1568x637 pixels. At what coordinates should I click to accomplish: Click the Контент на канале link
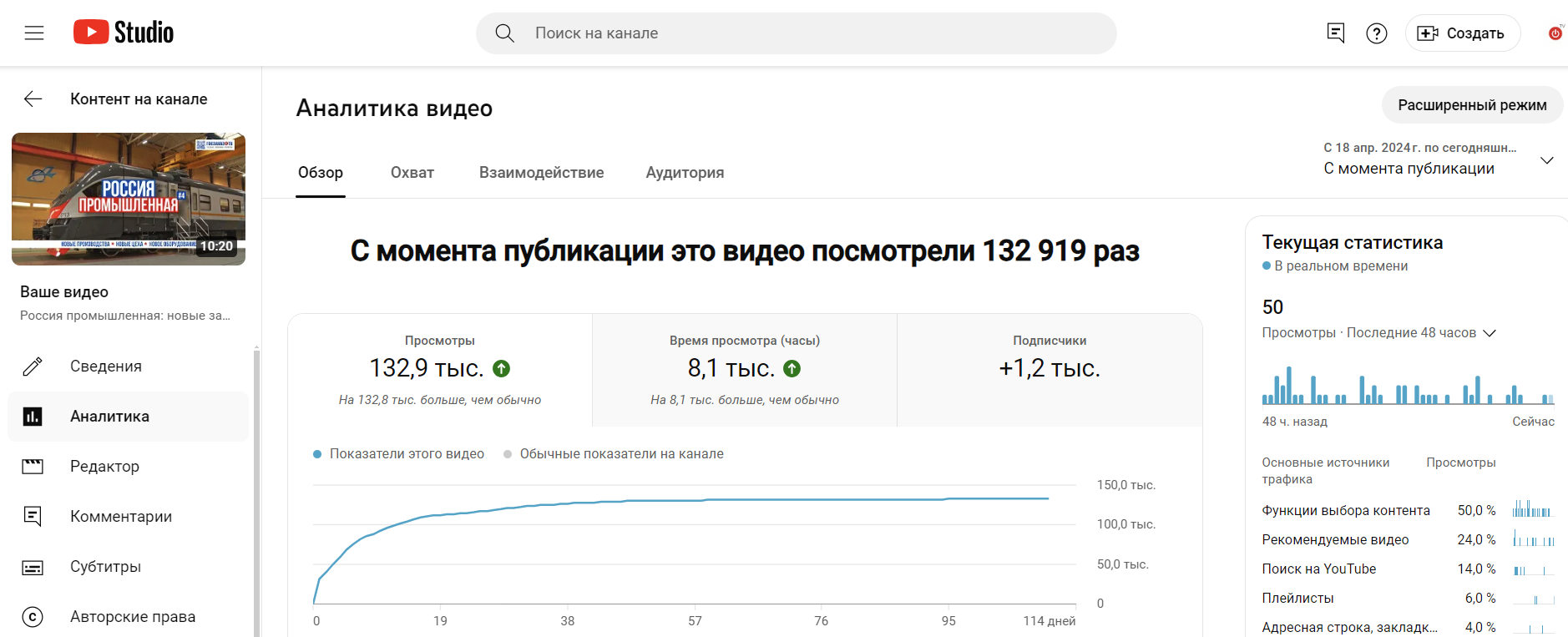click(139, 99)
